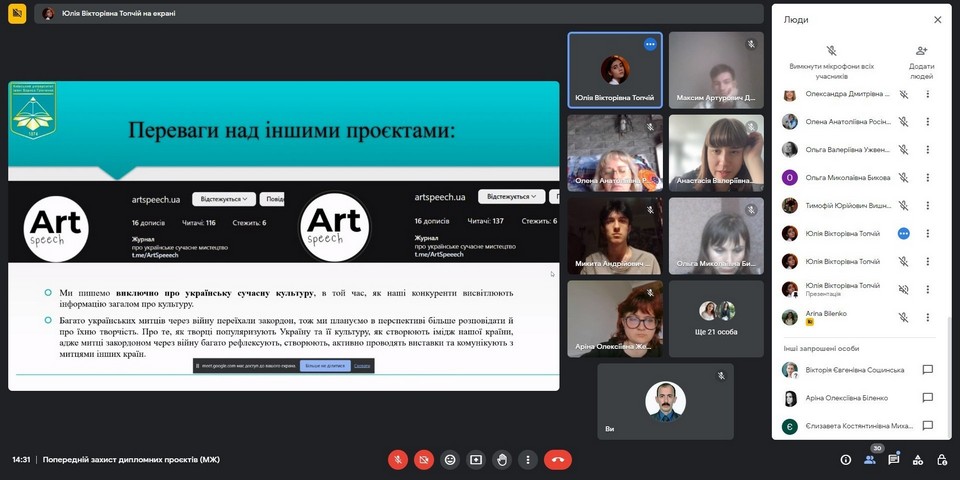Open the emoji reactions button
The width and height of the screenshot is (960, 480).
click(450, 460)
